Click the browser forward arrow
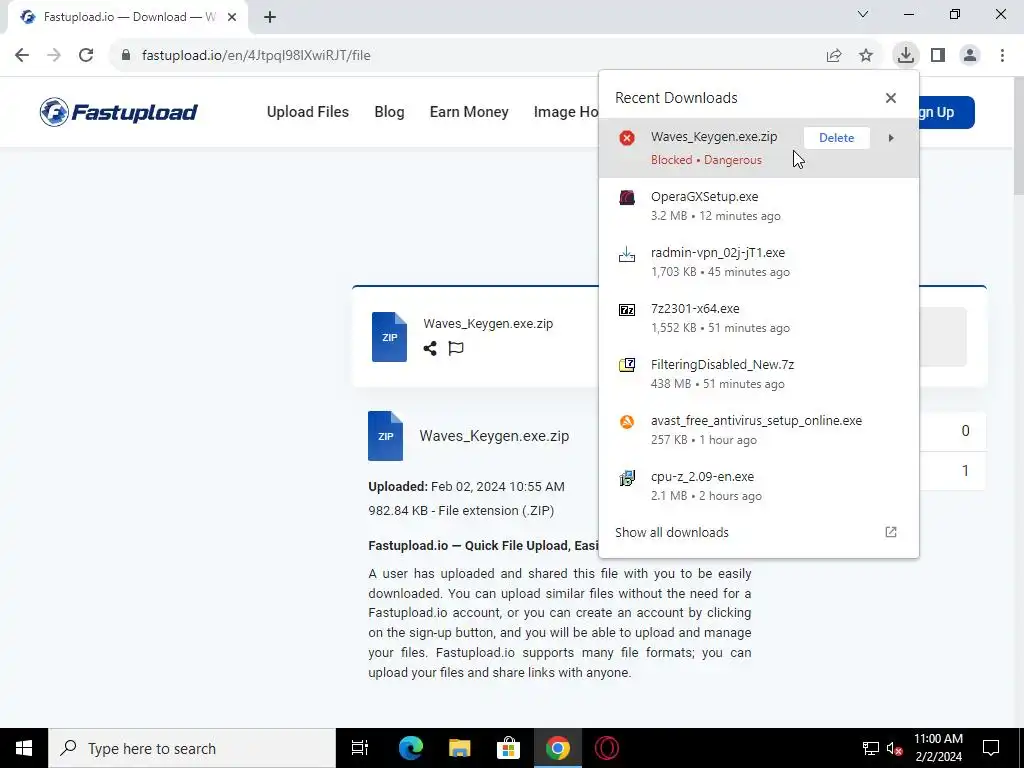 [x=54, y=55]
